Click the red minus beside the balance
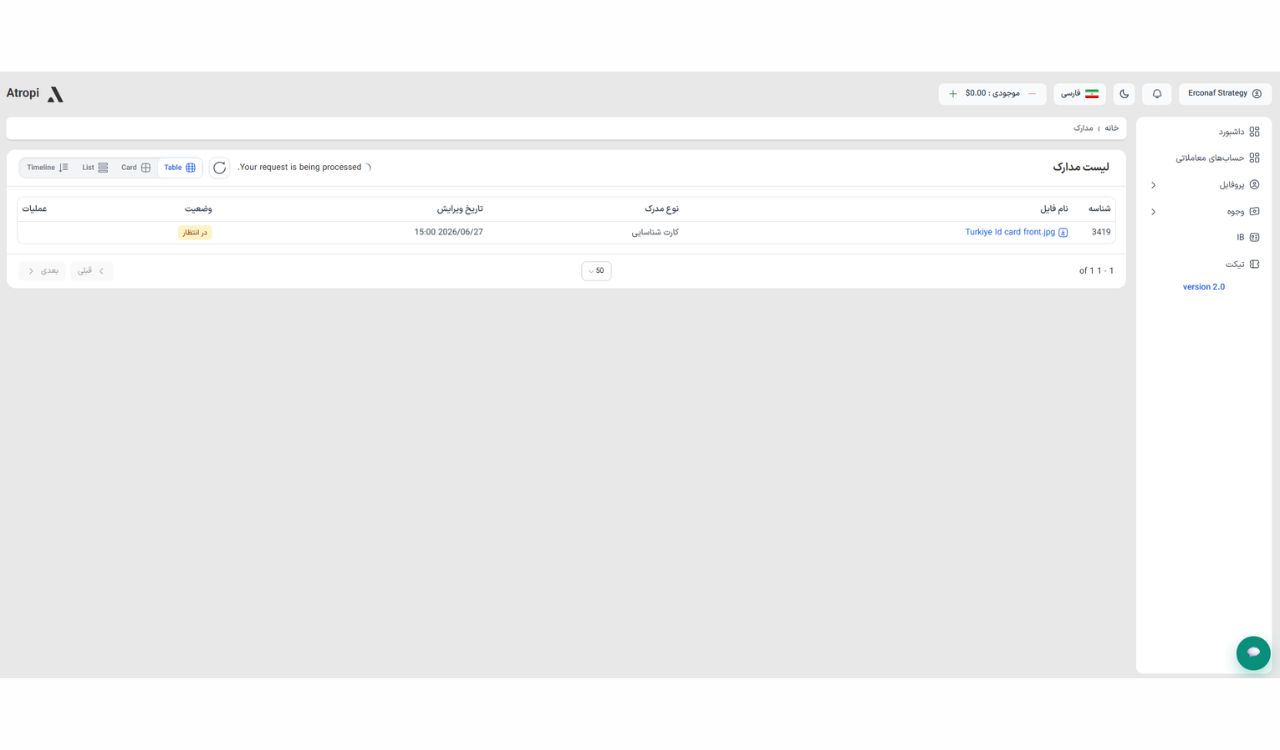Screen dimensions: 1280x750 click(1032, 94)
